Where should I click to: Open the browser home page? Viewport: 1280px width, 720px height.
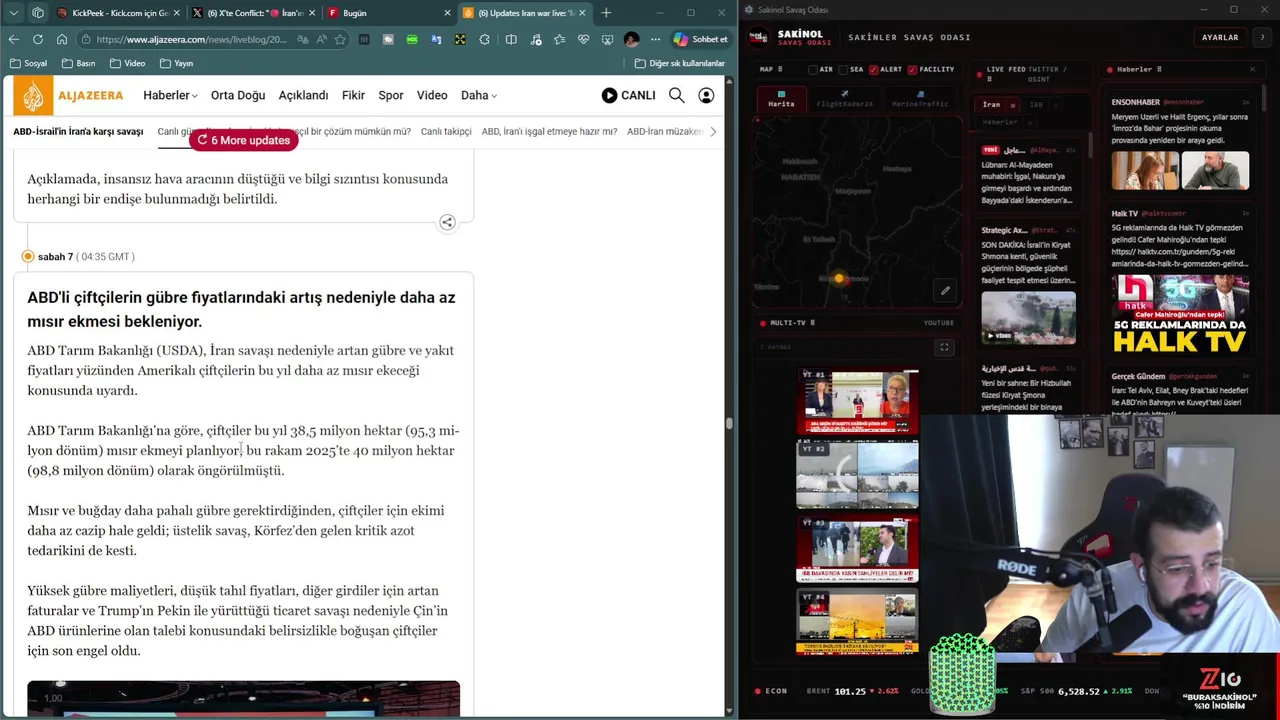click(61, 39)
